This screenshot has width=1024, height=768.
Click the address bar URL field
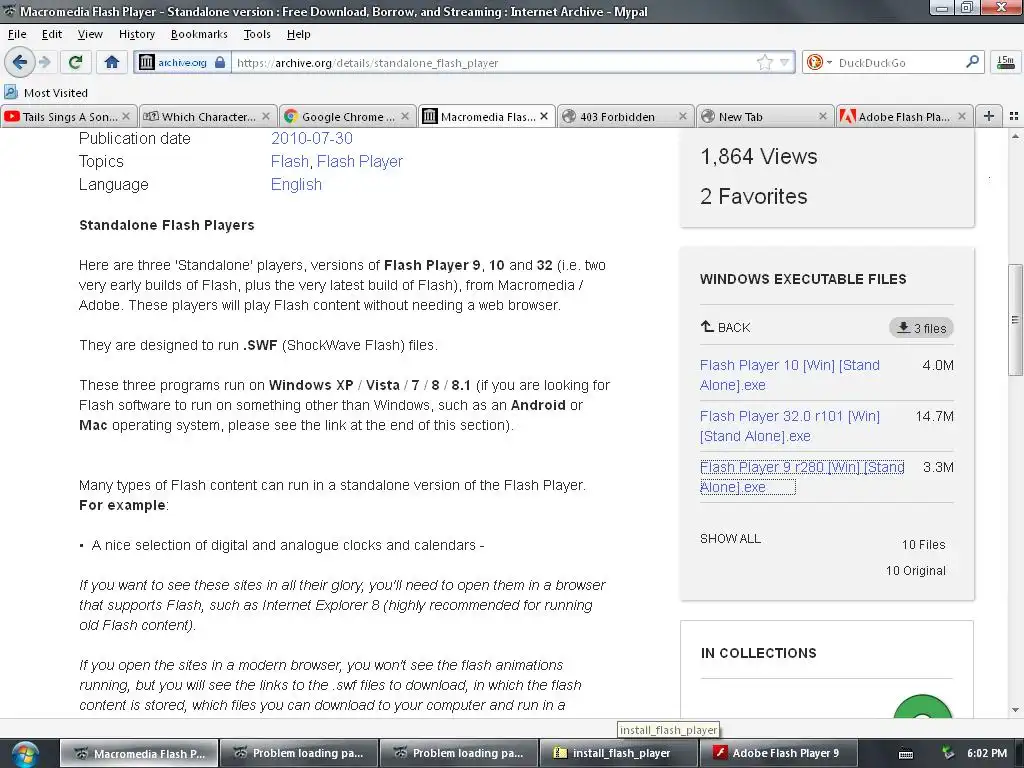(x=493, y=63)
